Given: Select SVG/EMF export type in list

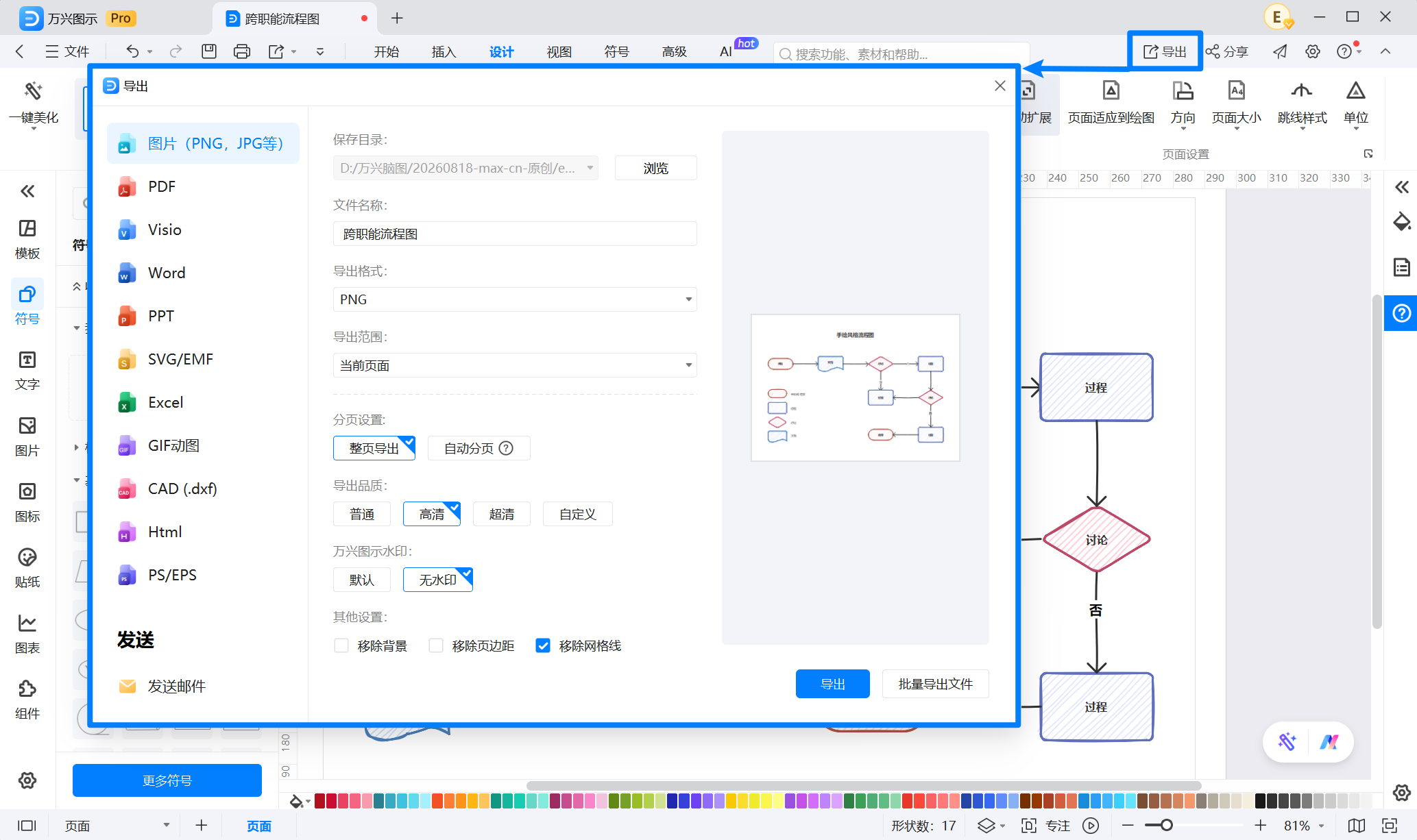Looking at the screenshot, I should pyautogui.click(x=203, y=359).
